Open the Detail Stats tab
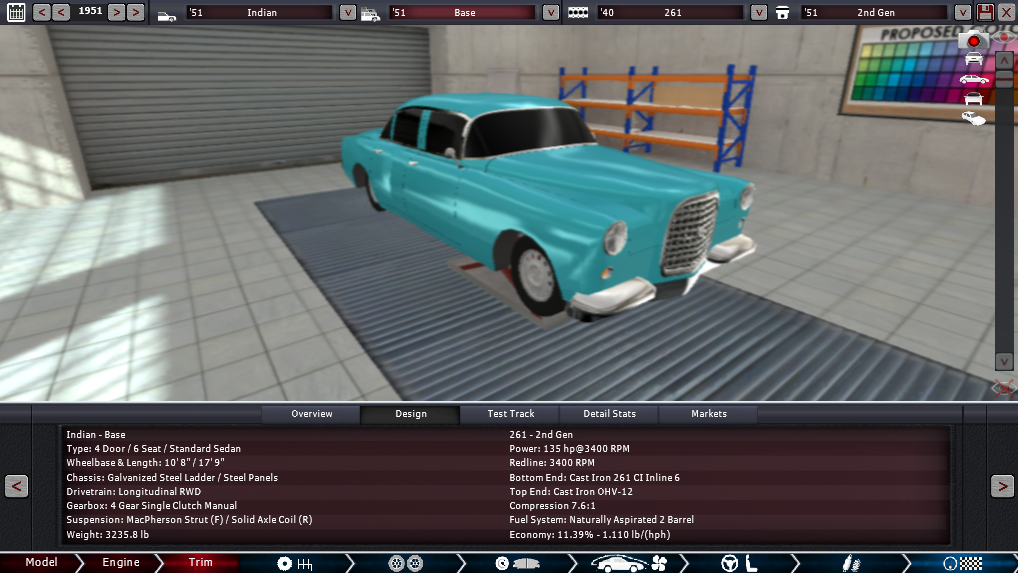Image resolution: width=1018 pixels, height=573 pixels. (610, 414)
